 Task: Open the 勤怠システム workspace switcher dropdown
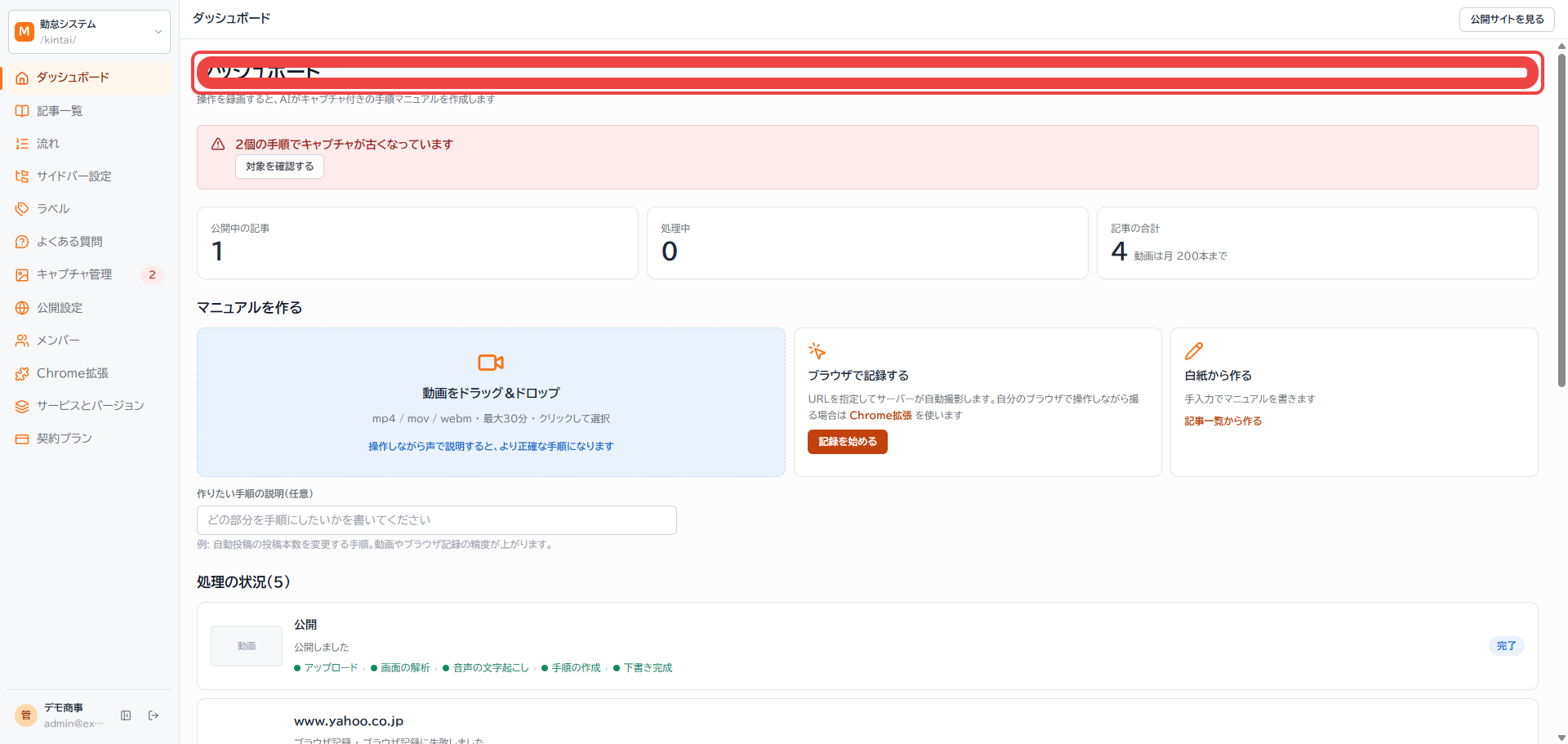click(89, 32)
